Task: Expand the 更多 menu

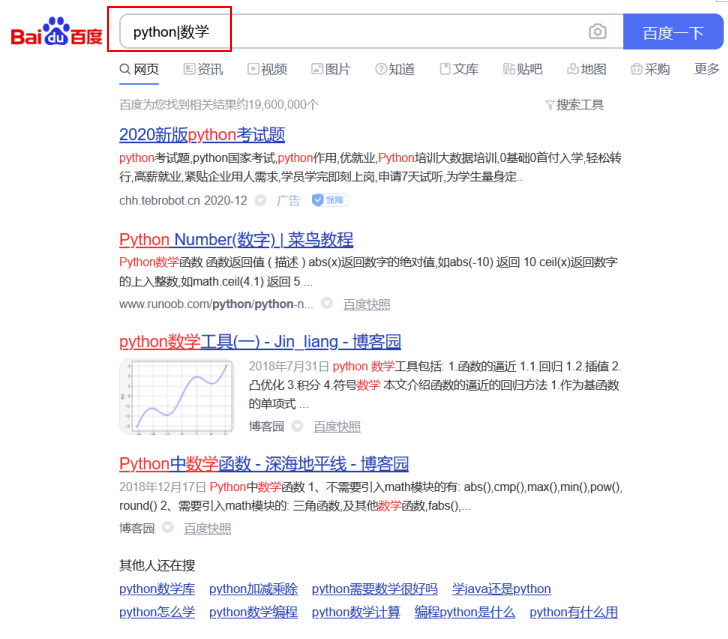Action: (x=707, y=69)
